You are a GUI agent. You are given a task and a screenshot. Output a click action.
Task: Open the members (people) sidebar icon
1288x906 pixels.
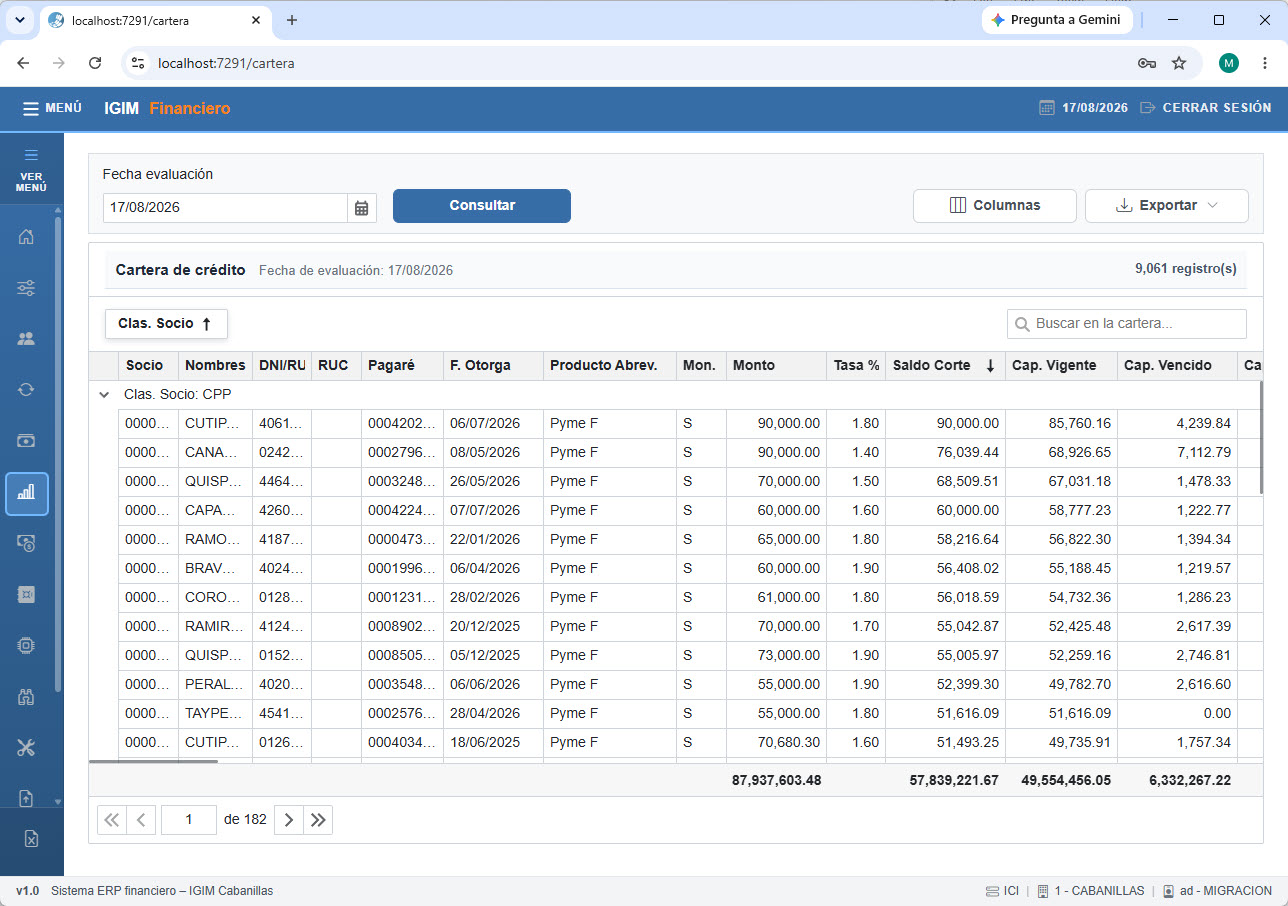click(27, 339)
